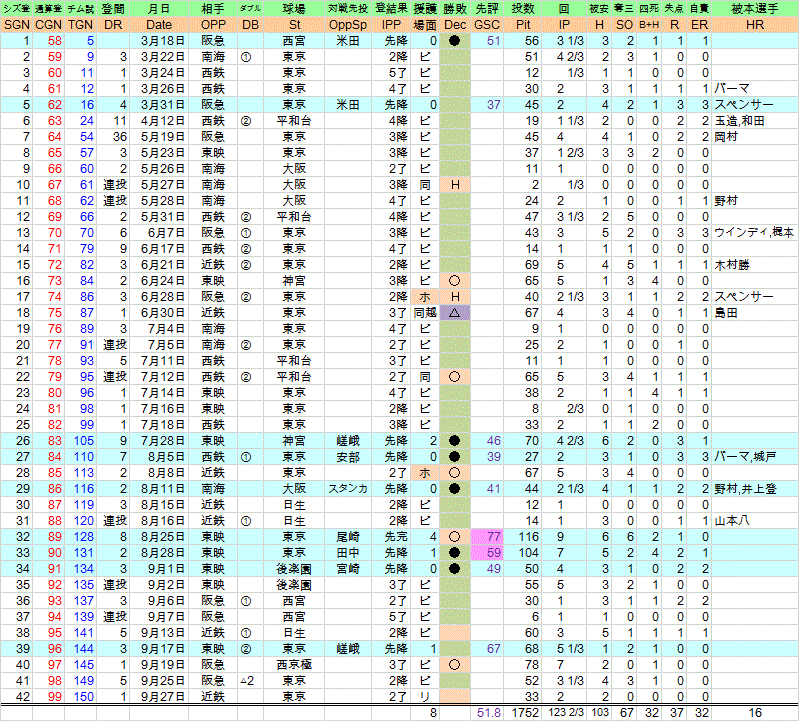The image size is (799, 721).
Task: Select the total innings value 123 2/3
Action: (x=566, y=713)
